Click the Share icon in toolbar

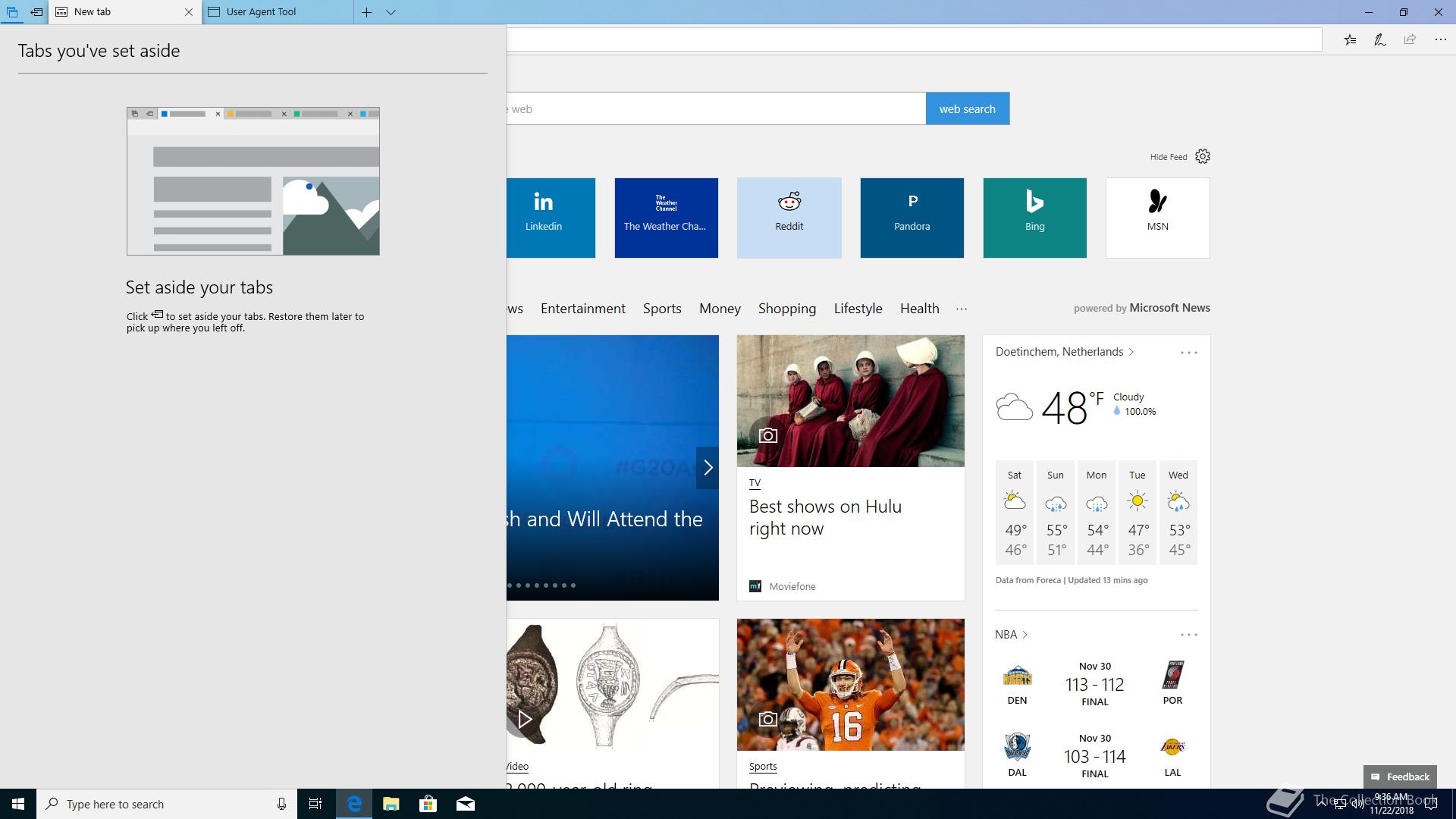[1410, 39]
